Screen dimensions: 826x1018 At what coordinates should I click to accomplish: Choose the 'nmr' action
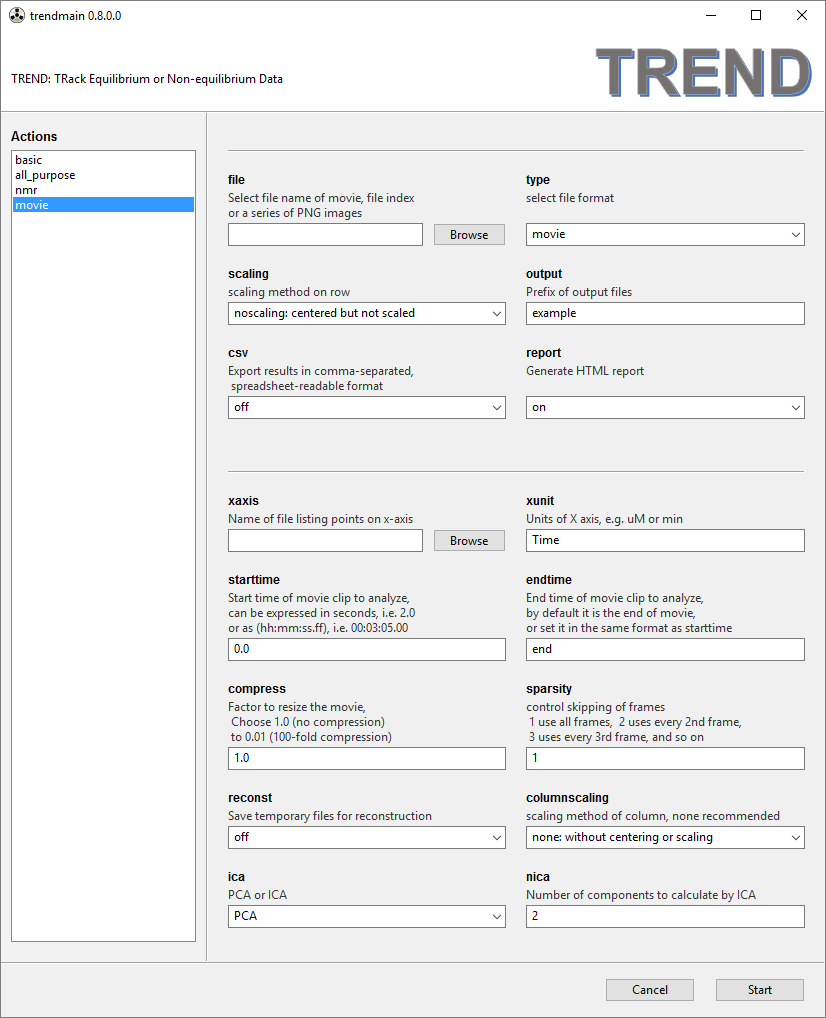[26, 190]
